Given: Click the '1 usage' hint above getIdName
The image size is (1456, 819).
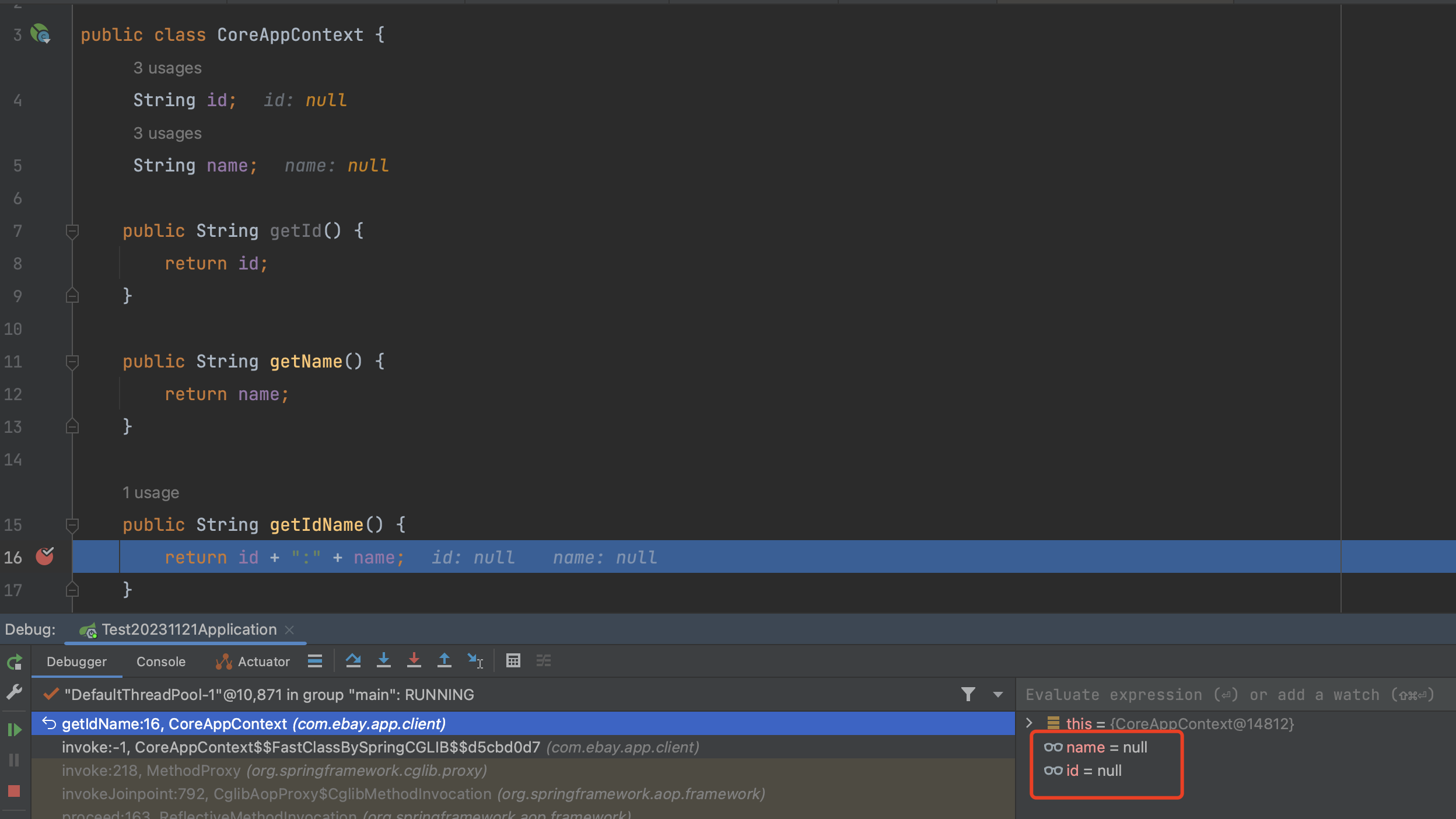Looking at the screenshot, I should point(150,493).
